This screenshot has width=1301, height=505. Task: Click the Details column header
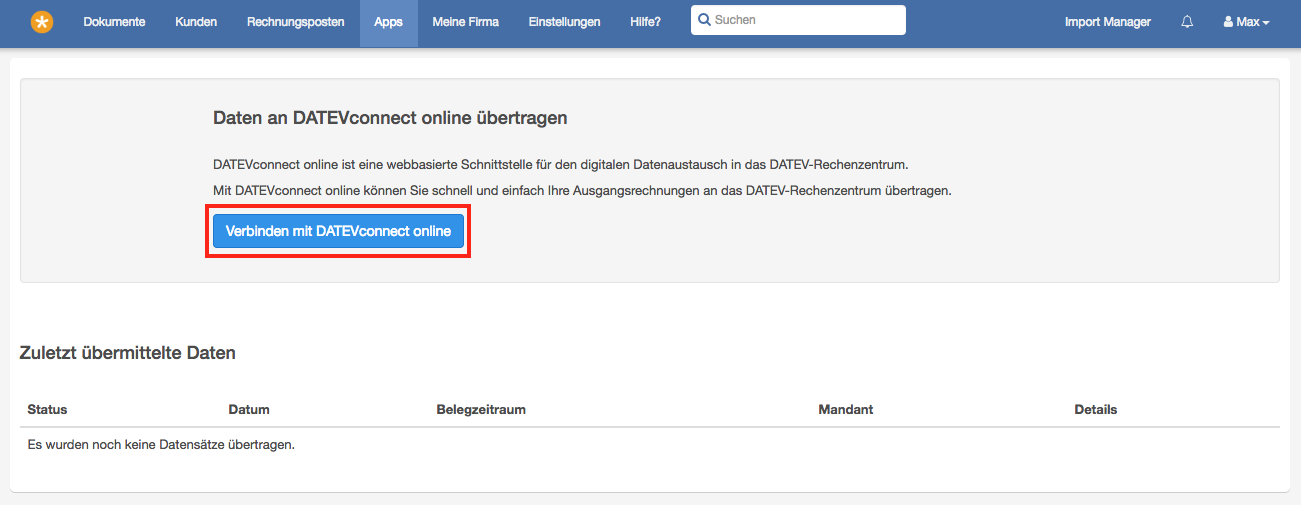coord(1095,410)
